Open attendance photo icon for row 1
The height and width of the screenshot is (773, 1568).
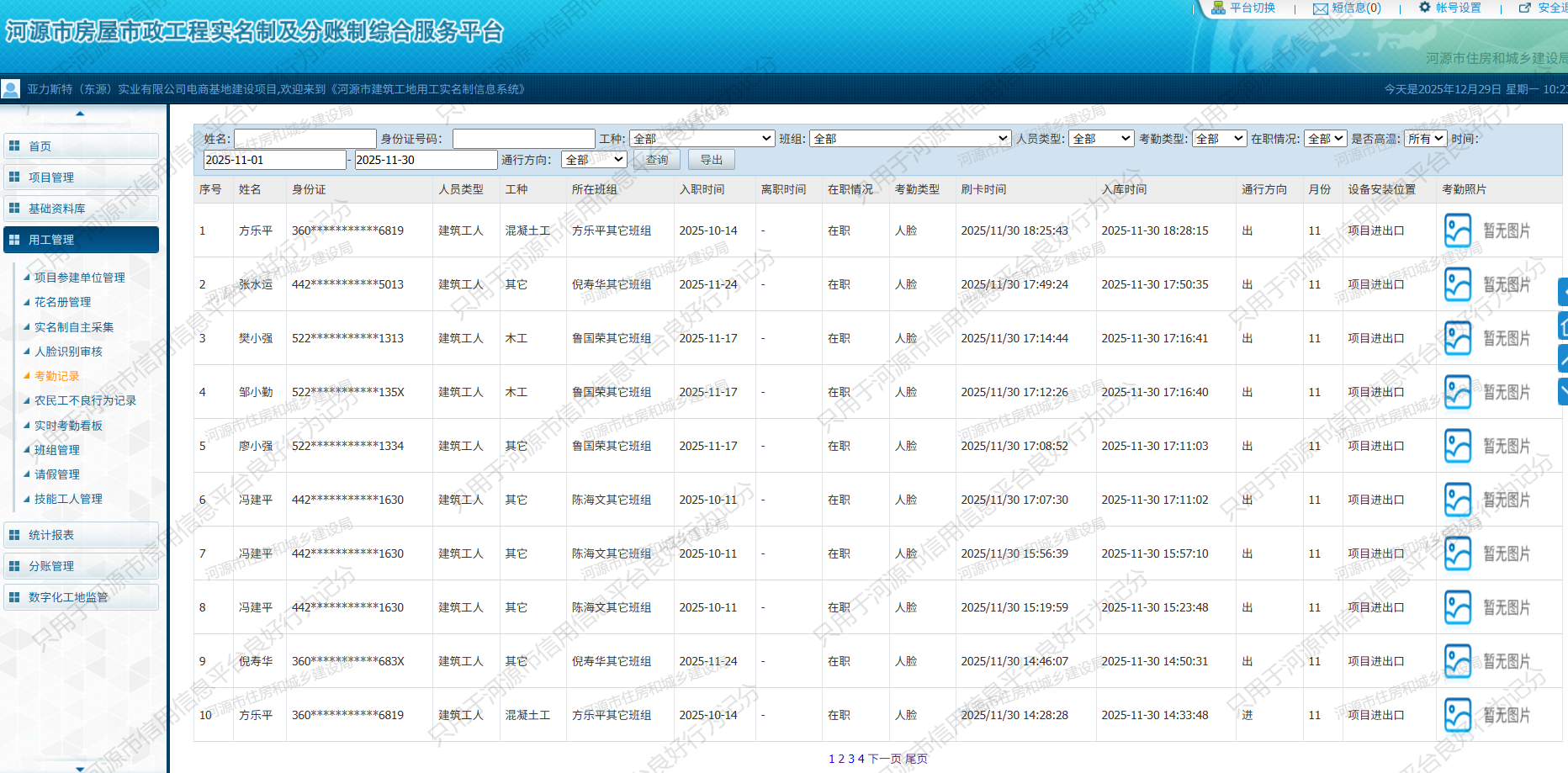point(1457,230)
